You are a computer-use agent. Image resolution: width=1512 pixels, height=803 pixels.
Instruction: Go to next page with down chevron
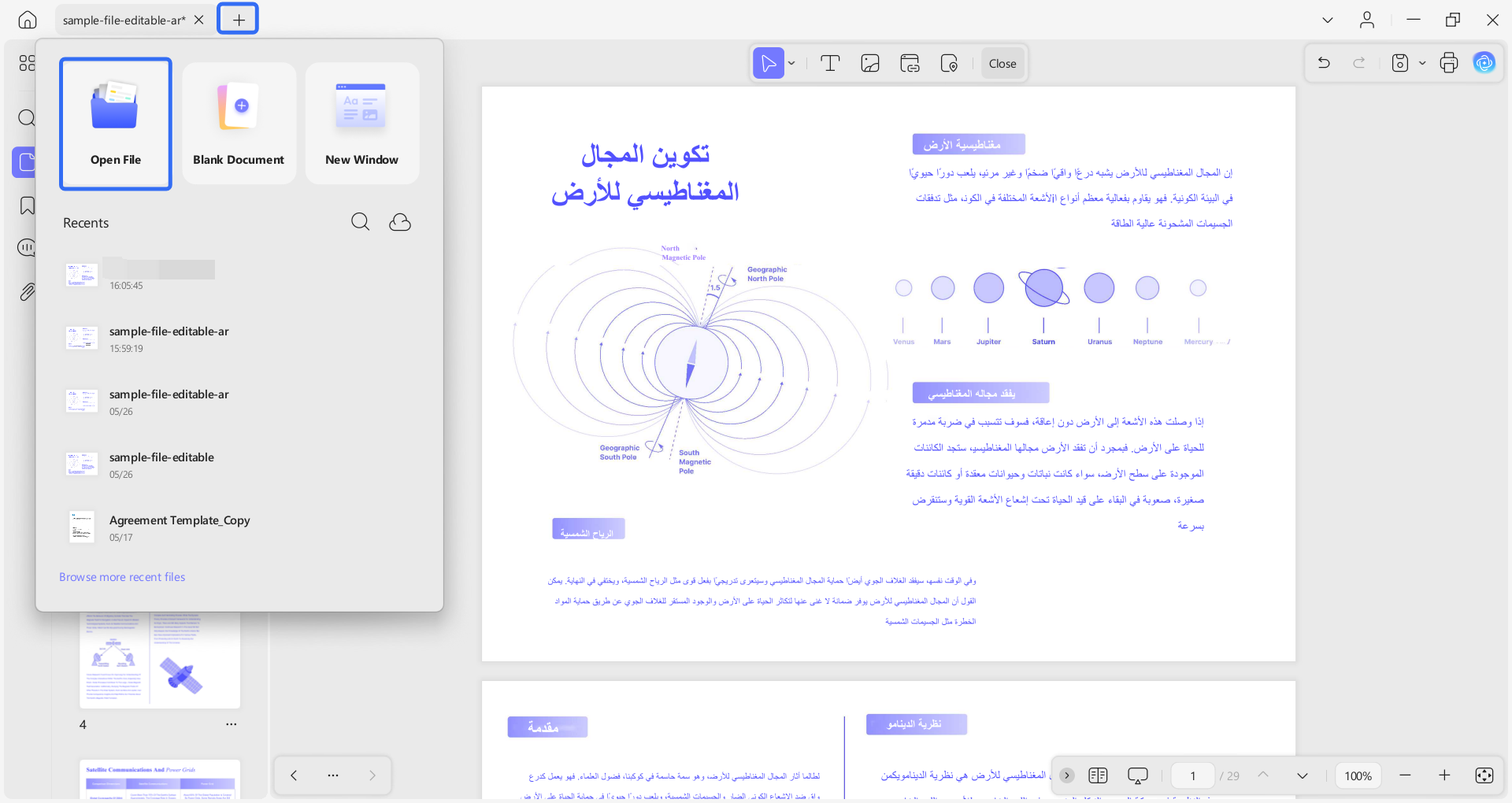[1303, 775]
